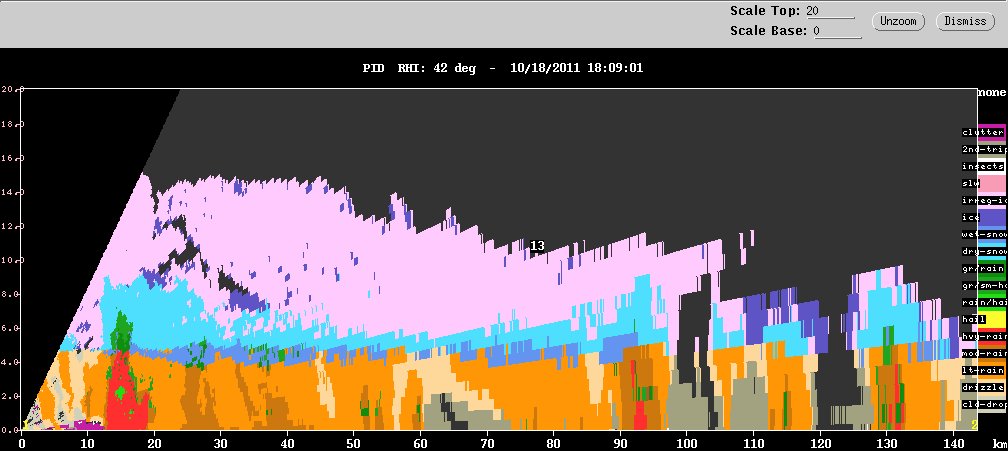1008x451 pixels.
Task: Click the 'km' axis unit label
Action: coord(999,444)
